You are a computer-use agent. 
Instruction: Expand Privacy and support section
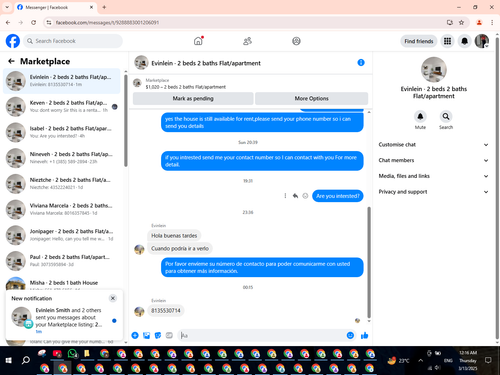coord(433,192)
